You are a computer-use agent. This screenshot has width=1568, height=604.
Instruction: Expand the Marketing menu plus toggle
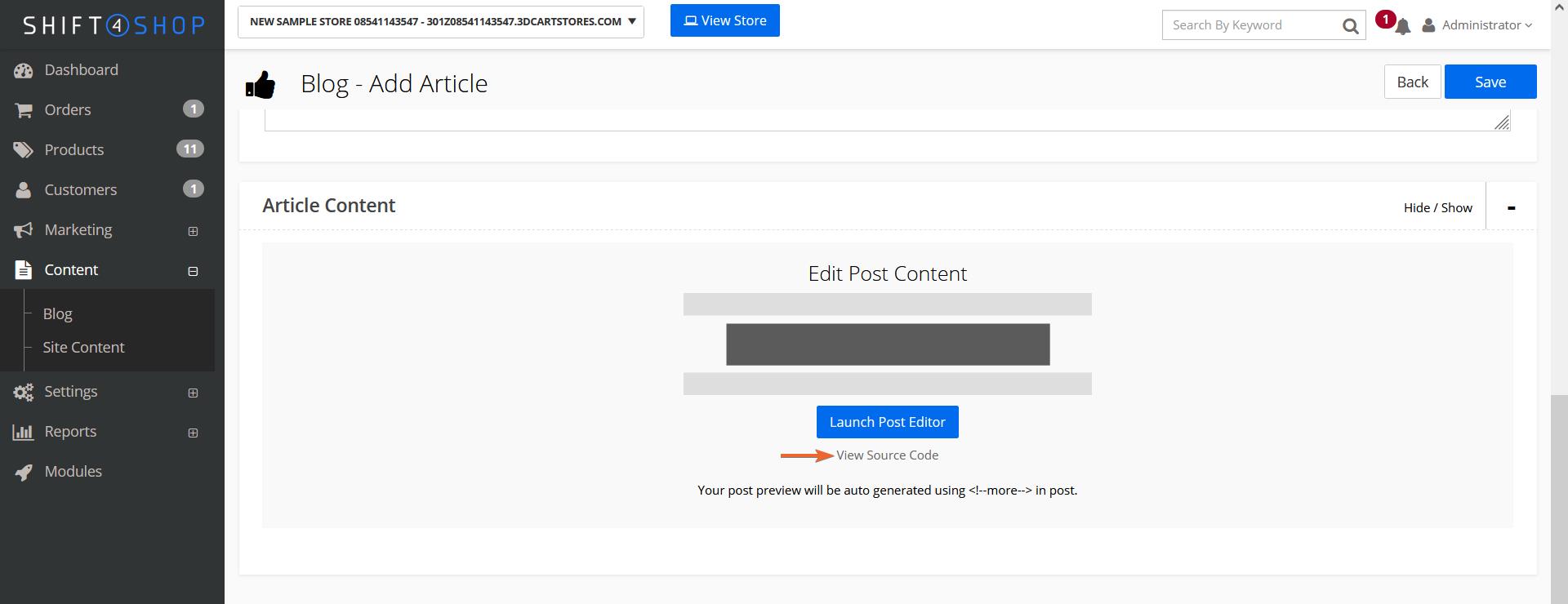point(193,231)
